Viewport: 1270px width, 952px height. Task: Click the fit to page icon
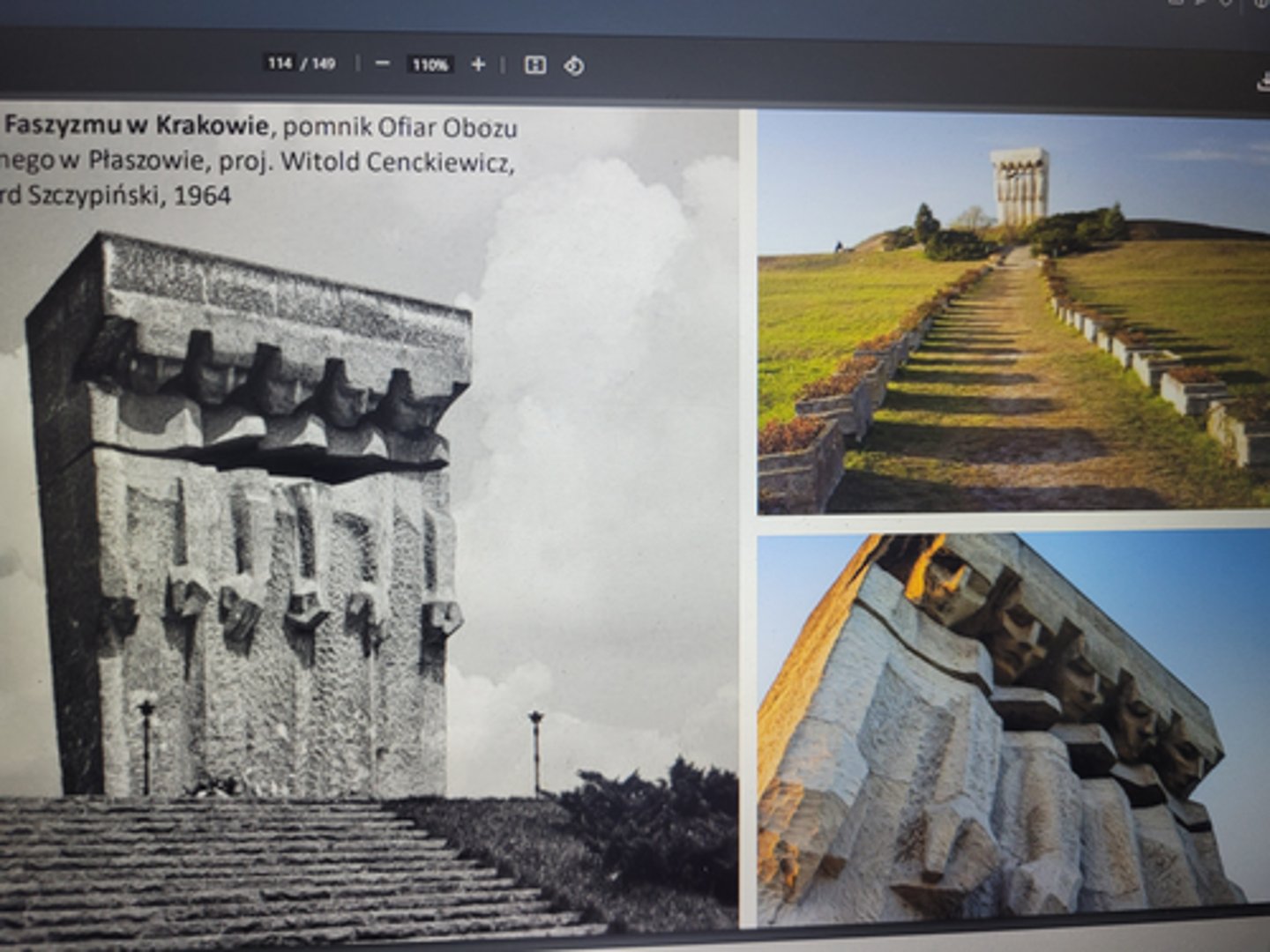coord(534,65)
